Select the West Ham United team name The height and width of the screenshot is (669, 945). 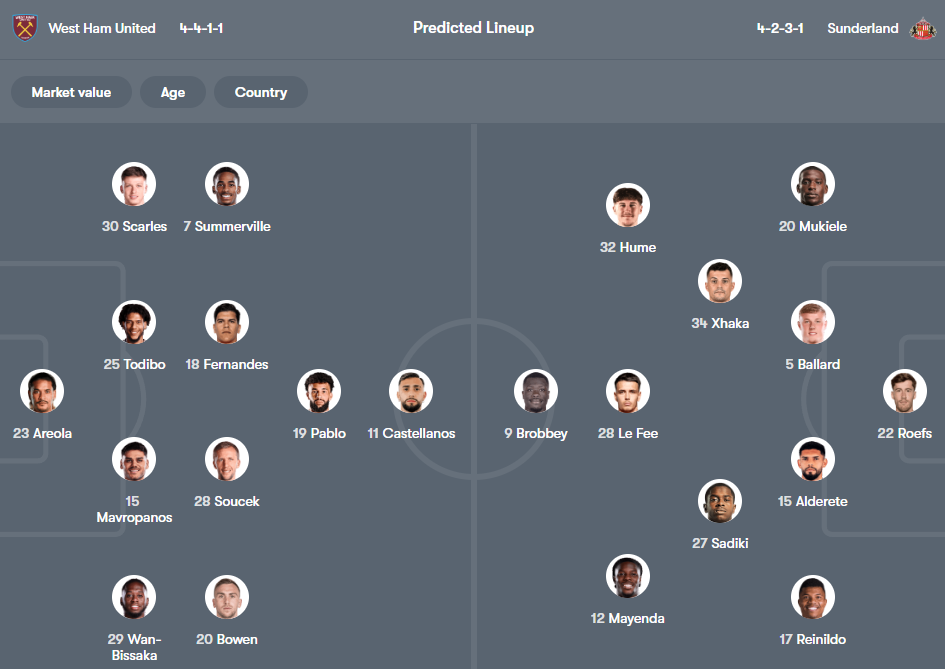click(102, 28)
